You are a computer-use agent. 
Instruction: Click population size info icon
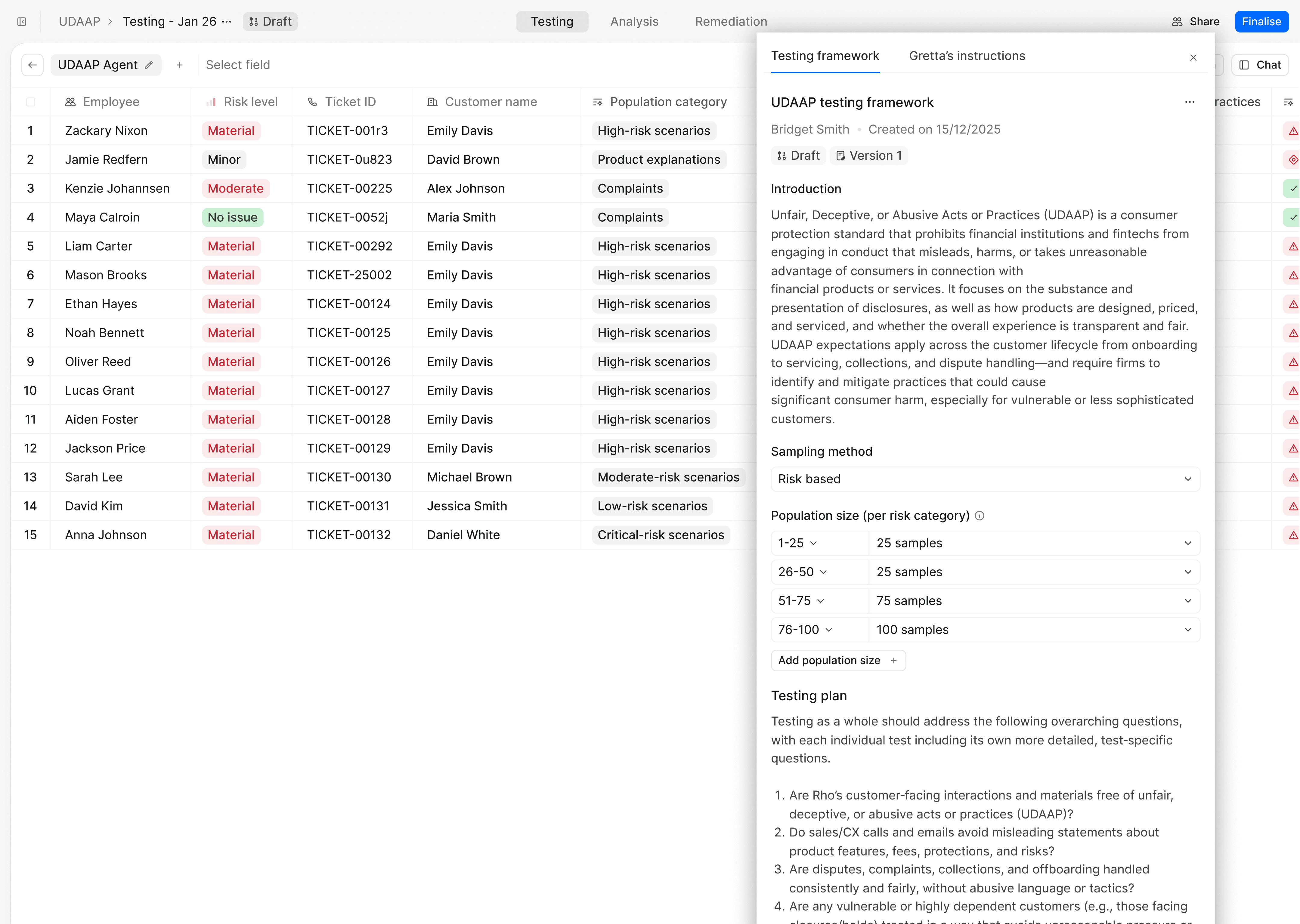[979, 516]
